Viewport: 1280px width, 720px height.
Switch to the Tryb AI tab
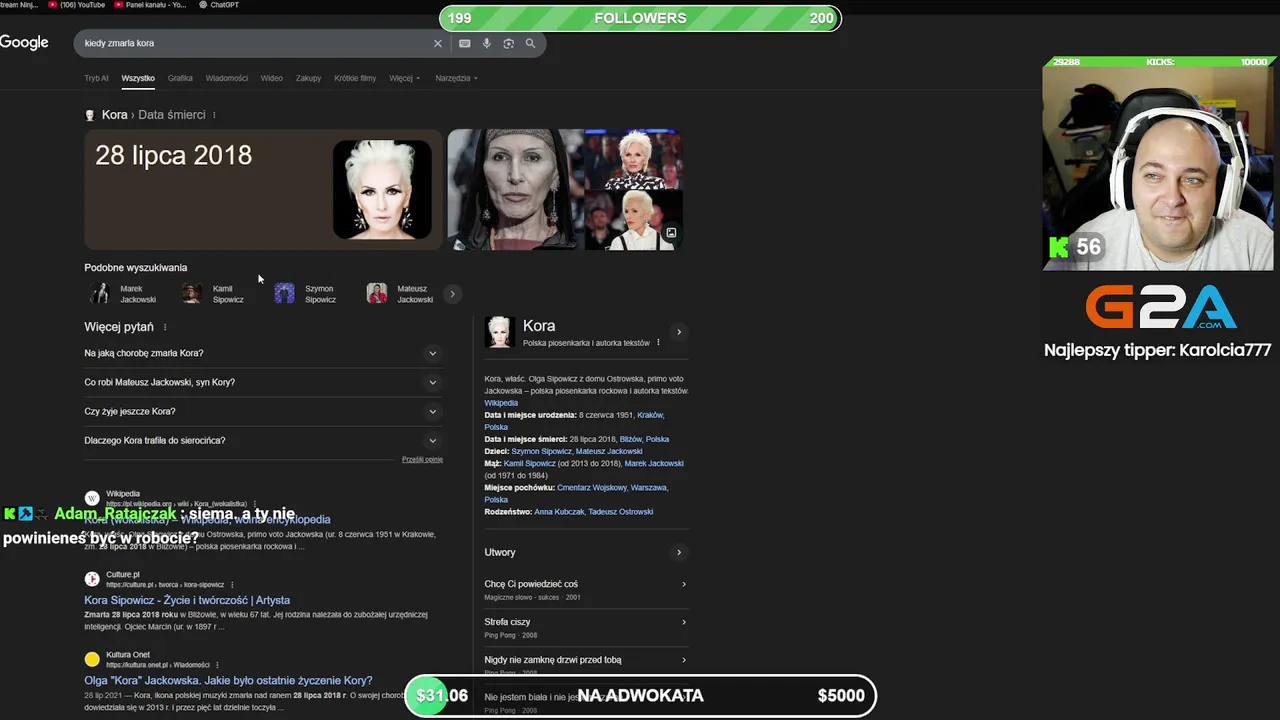(x=96, y=78)
